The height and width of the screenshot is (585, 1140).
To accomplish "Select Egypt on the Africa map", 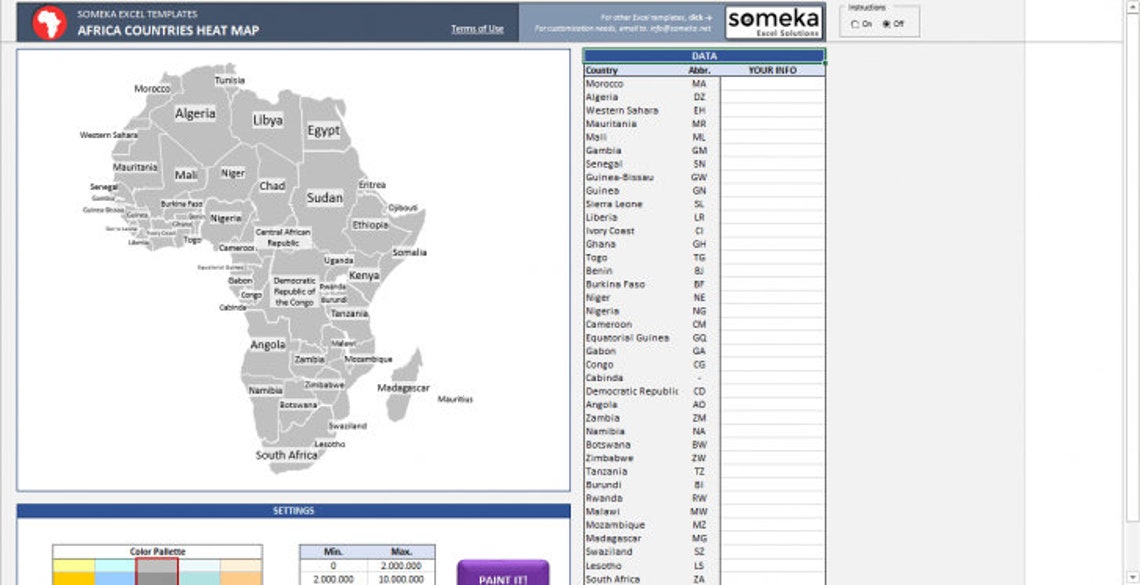I will 325,130.
